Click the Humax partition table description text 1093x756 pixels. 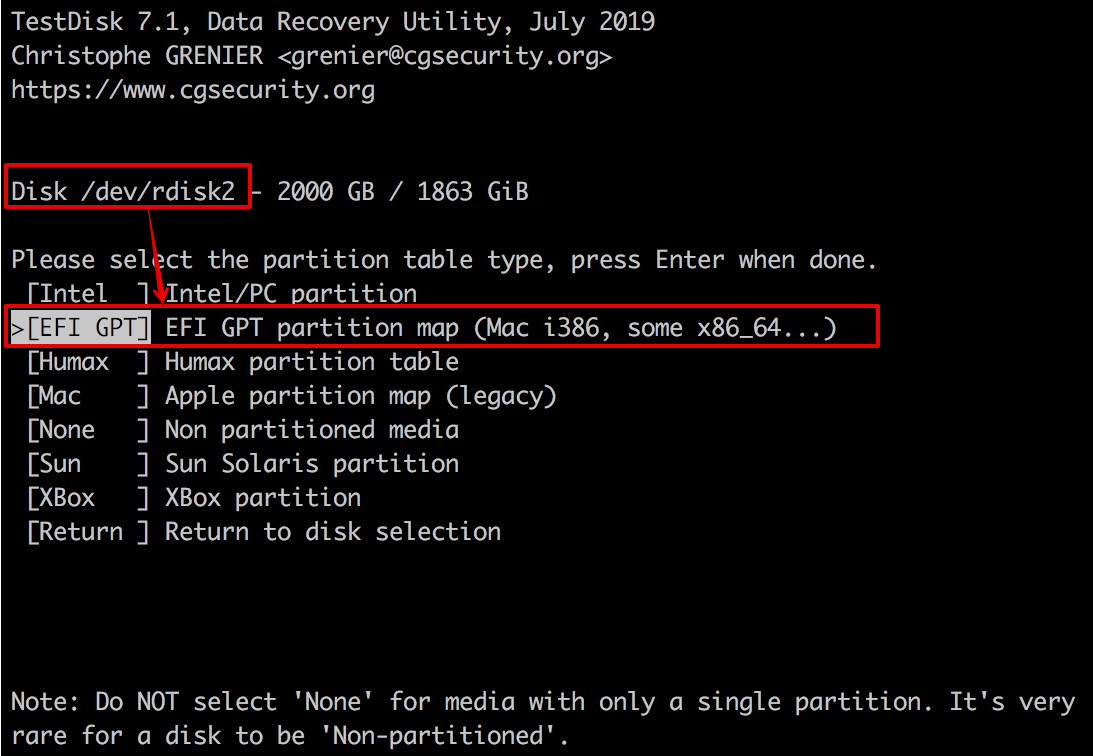312,362
